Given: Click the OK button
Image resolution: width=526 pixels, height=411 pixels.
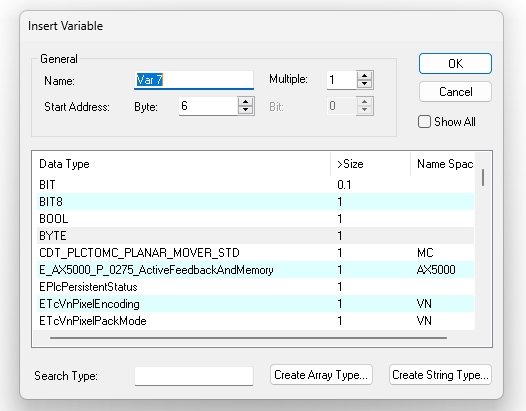Looking at the screenshot, I should click(x=455, y=63).
